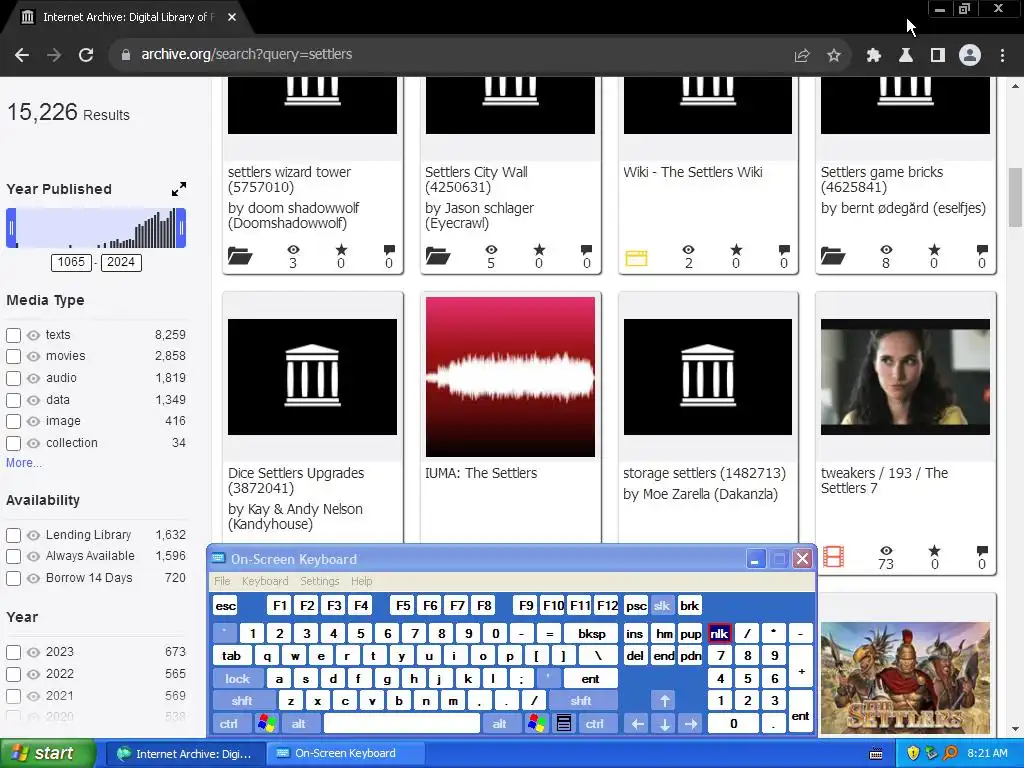Open the File menu in On-Screen Keyboard
The height and width of the screenshot is (768, 1024).
[222, 581]
